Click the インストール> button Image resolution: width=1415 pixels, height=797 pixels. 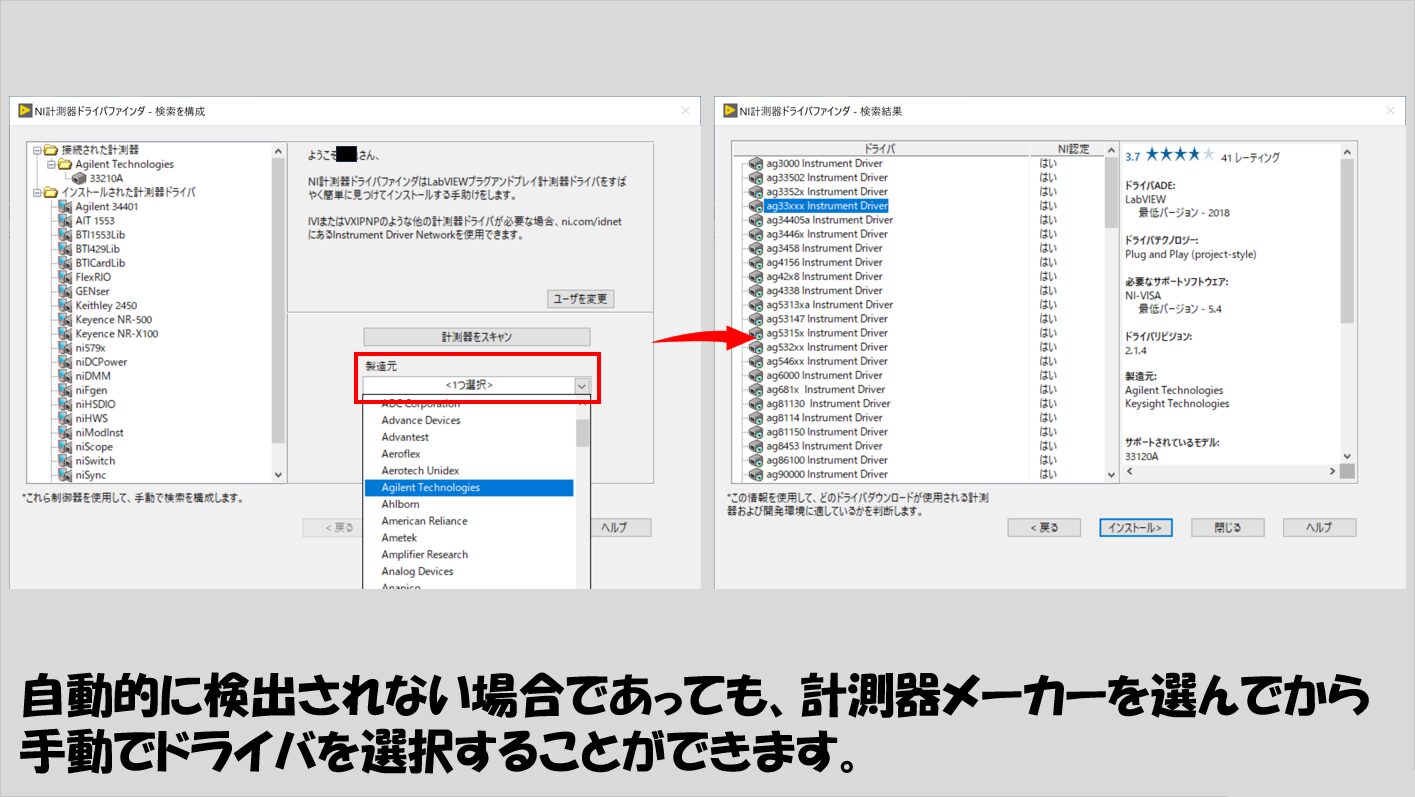1135,528
